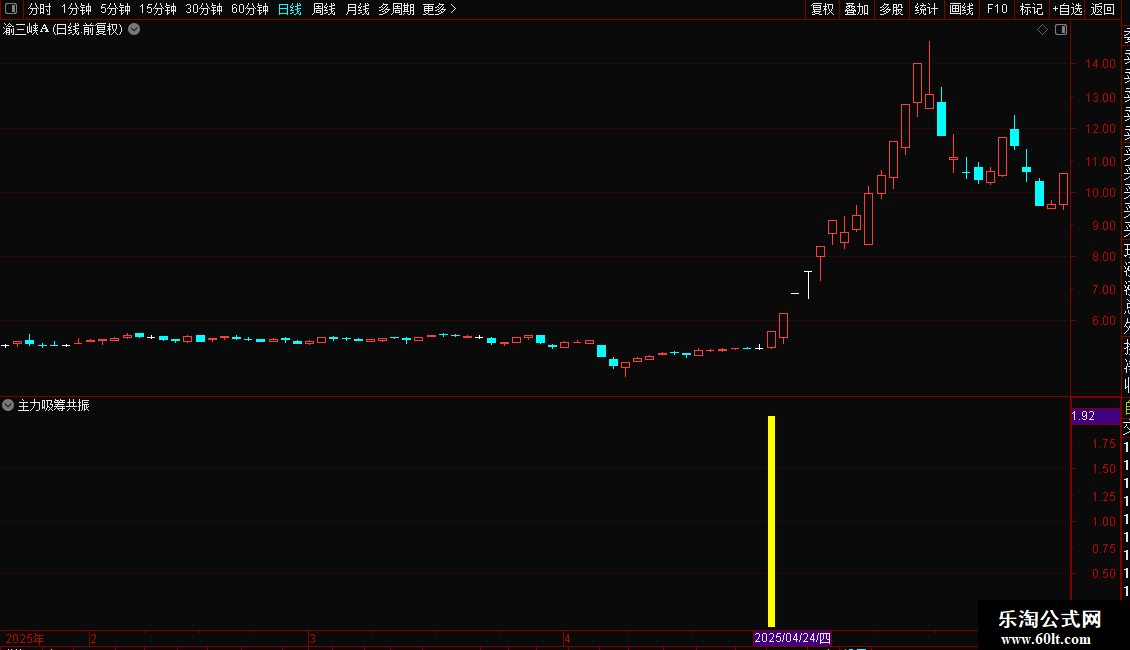Image resolution: width=1130 pixels, height=650 pixels.
Task: Switch to 日线 daily chart
Action: click(x=290, y=9)
